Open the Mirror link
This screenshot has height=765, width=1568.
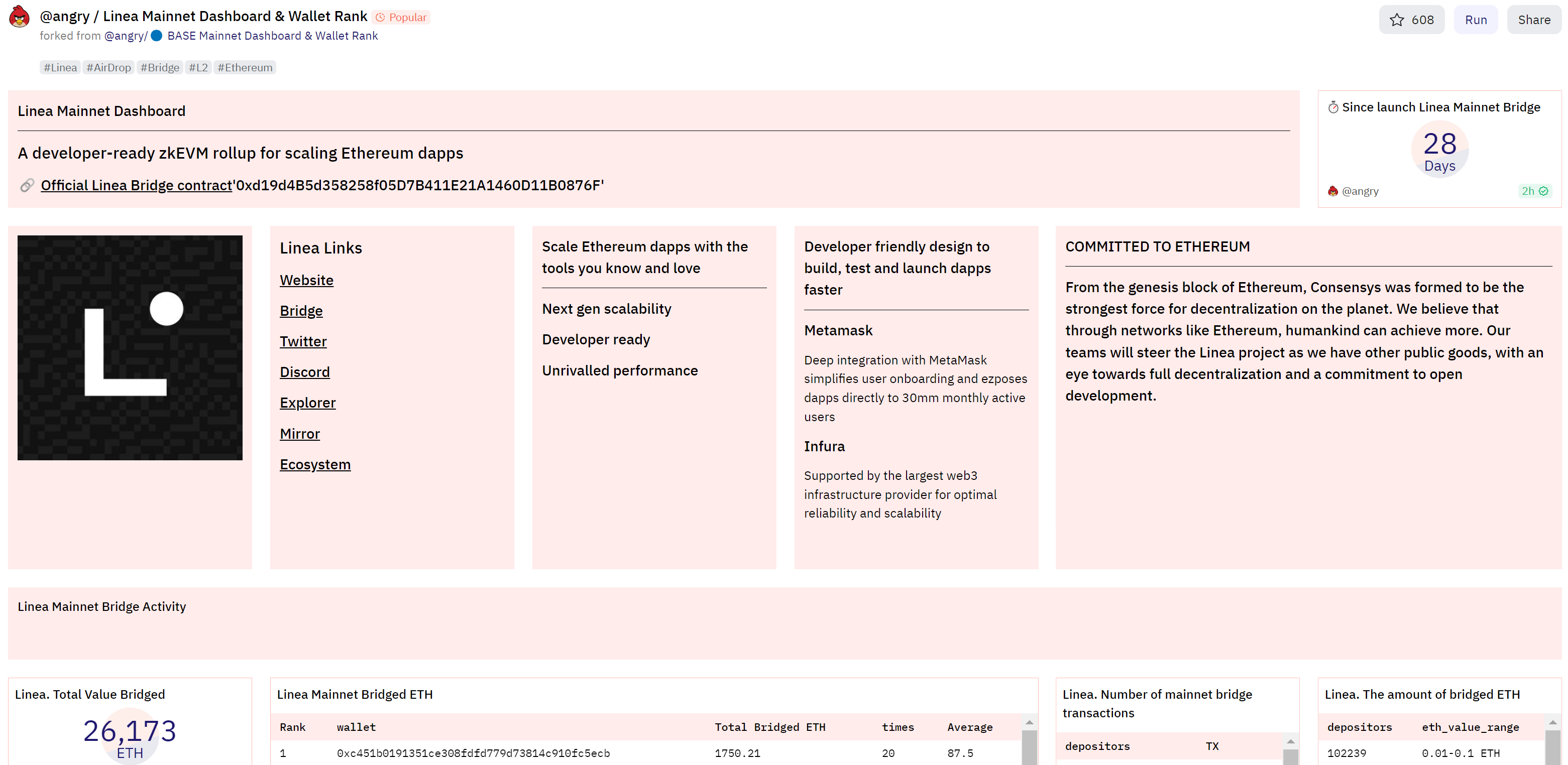(x=299, y=434)
